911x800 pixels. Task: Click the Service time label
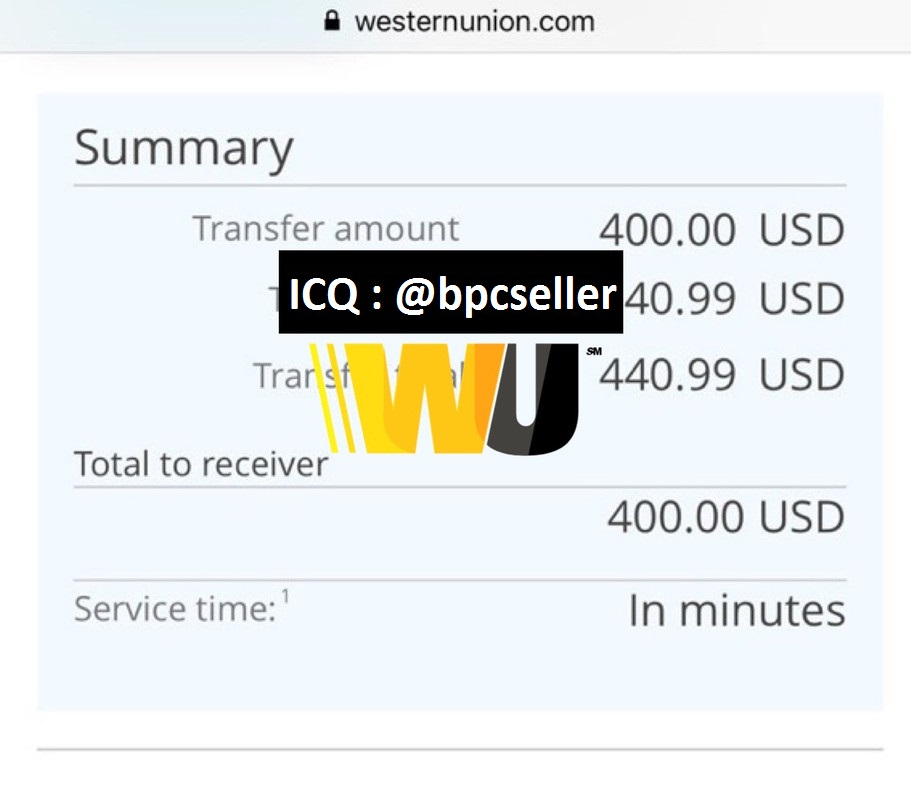175,609
